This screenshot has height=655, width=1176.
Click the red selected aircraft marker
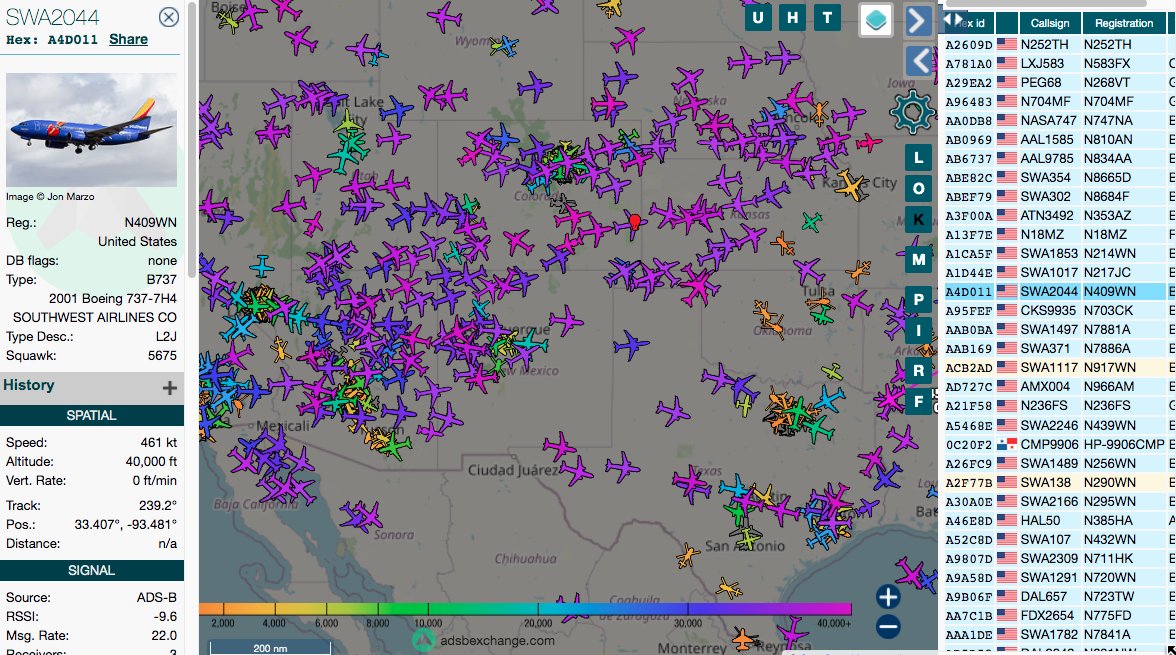pos(634,222)
